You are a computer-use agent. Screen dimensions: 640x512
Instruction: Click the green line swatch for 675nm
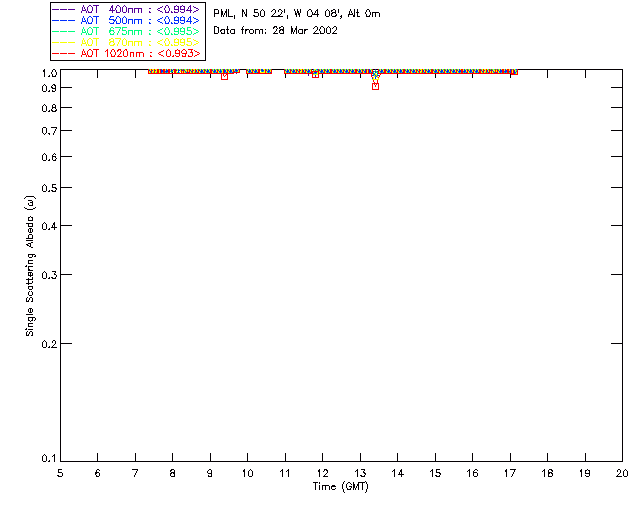pyautogui.click(x=64, y=31)
